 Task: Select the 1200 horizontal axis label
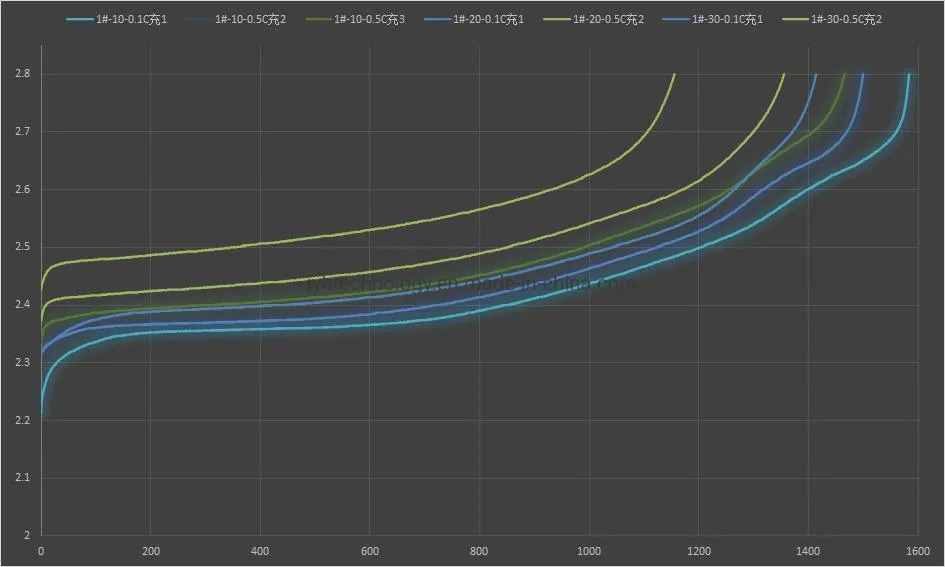coord(698,551)
